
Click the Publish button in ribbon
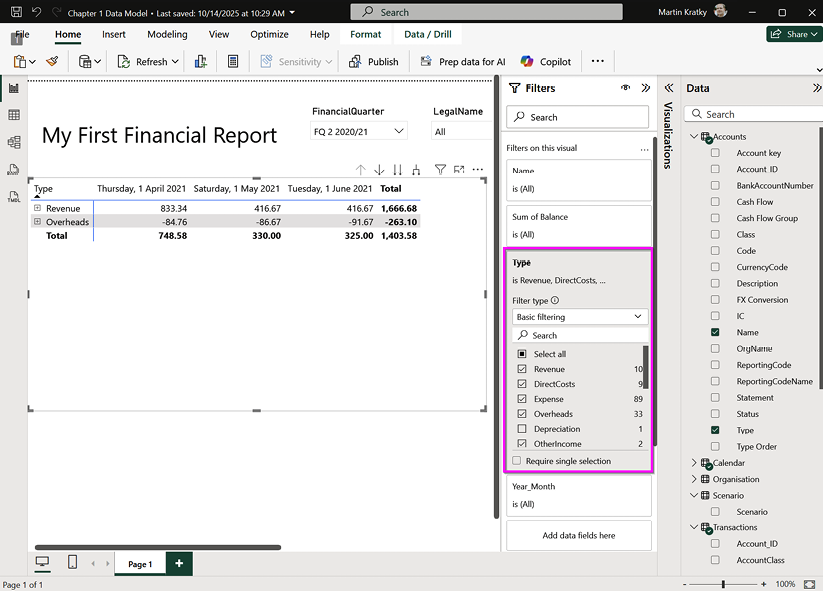(373, 61)
